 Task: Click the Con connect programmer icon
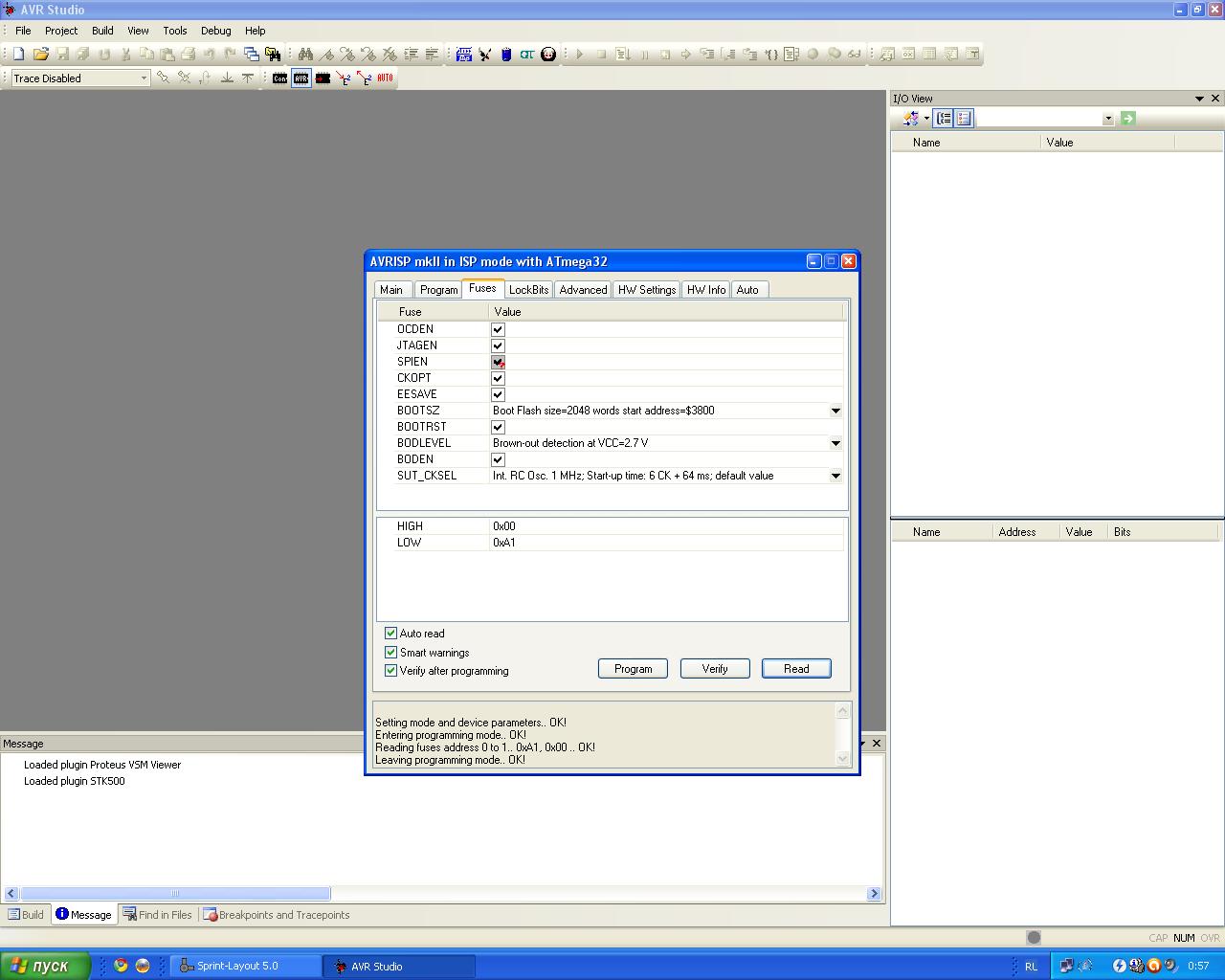pyautogui.click(x=279, y=78)
